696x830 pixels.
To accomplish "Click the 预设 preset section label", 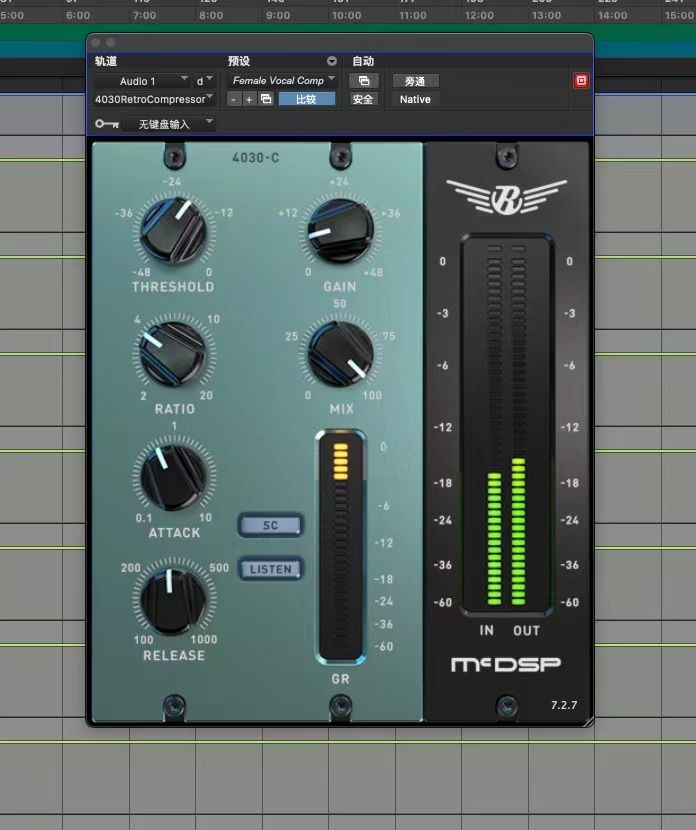I will coord(239,61).
